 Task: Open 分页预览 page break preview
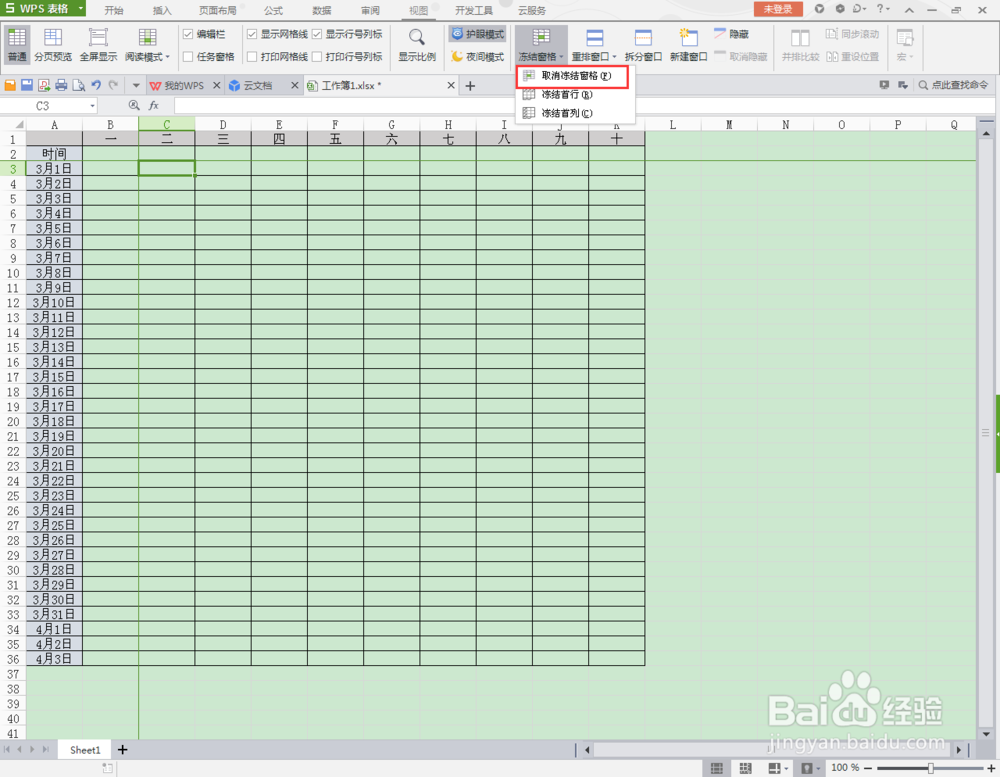pos(53,44)
